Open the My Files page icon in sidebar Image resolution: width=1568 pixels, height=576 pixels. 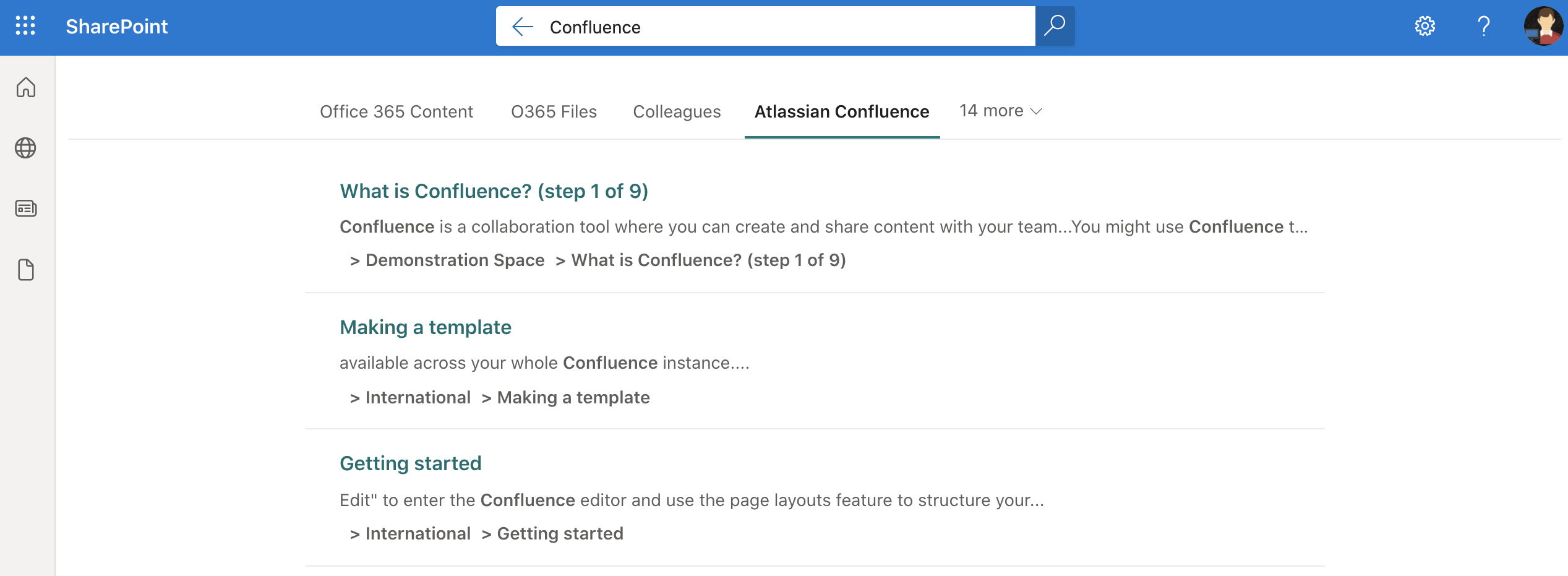(26, 270)
